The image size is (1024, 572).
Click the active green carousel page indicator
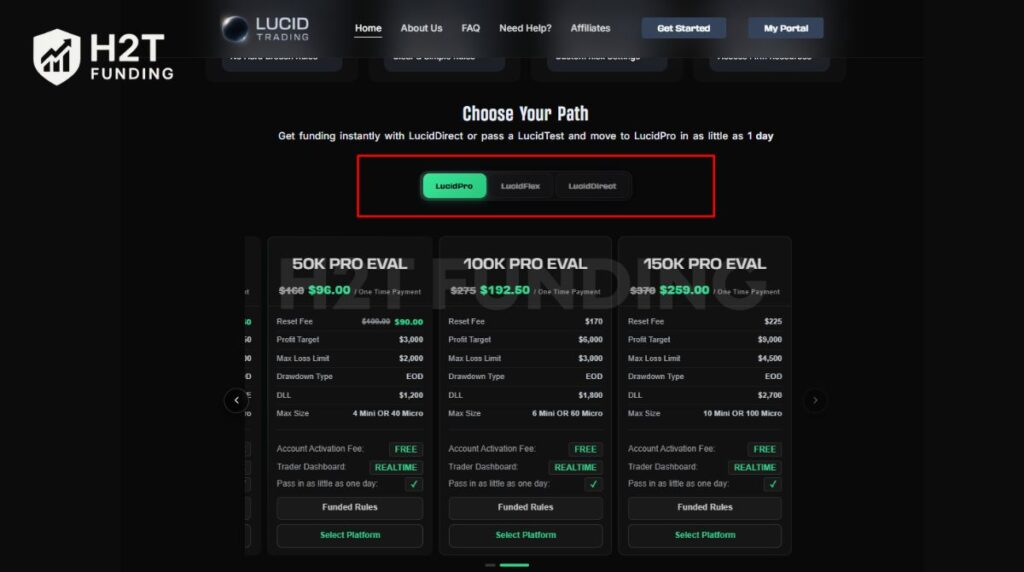[x=514, y=565]
